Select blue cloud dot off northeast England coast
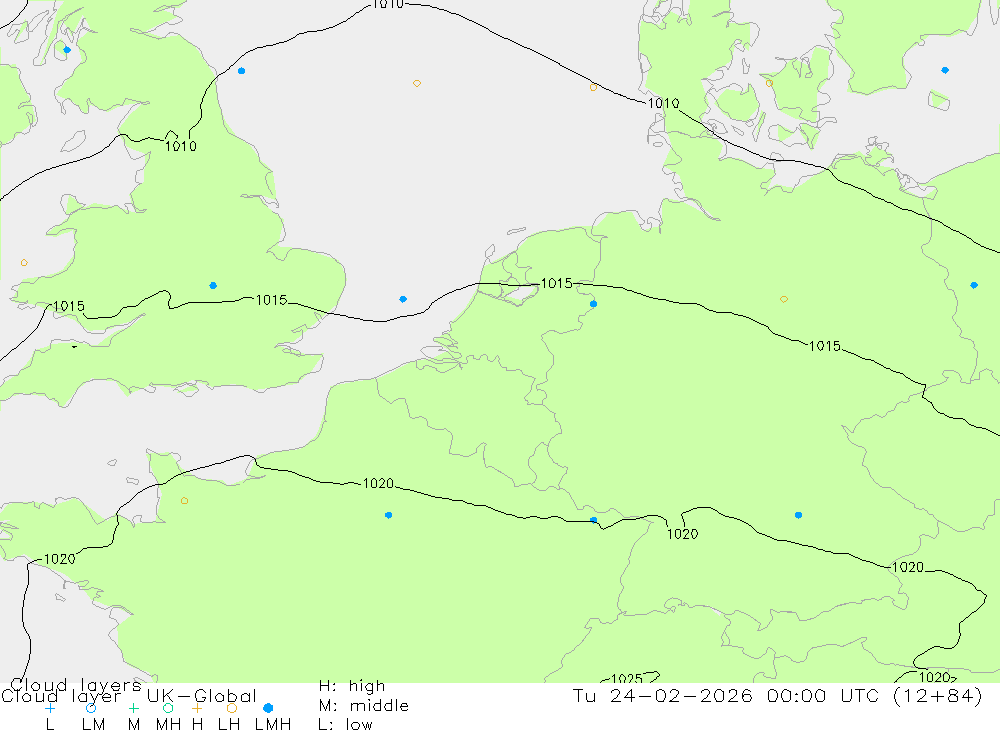This screenshot has height=733, width=1000. point(241,71)
